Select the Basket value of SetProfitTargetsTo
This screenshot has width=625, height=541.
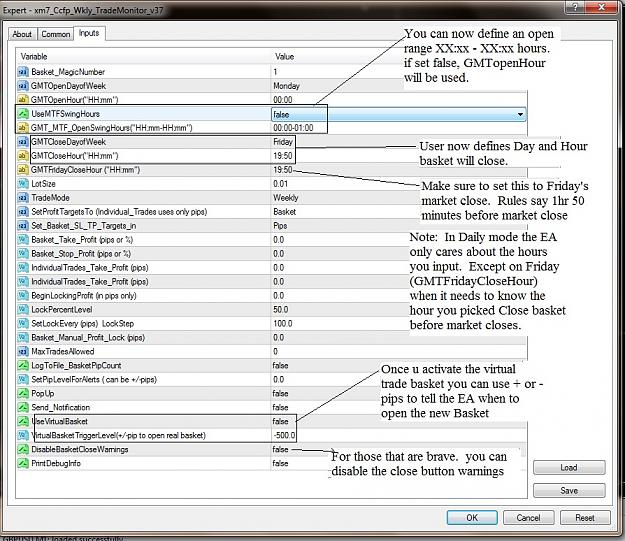[x=284, y=212]
